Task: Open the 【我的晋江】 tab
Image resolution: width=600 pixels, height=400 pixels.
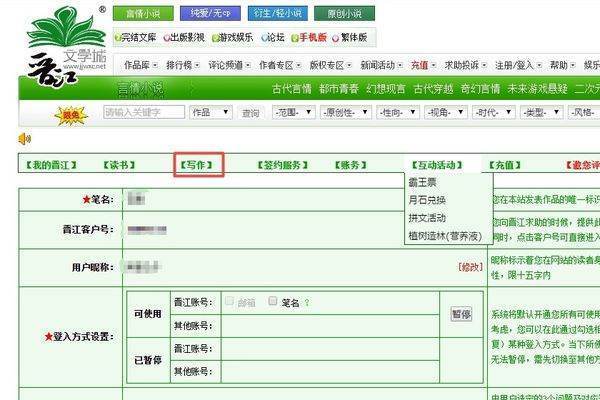Action: [51, 165]
